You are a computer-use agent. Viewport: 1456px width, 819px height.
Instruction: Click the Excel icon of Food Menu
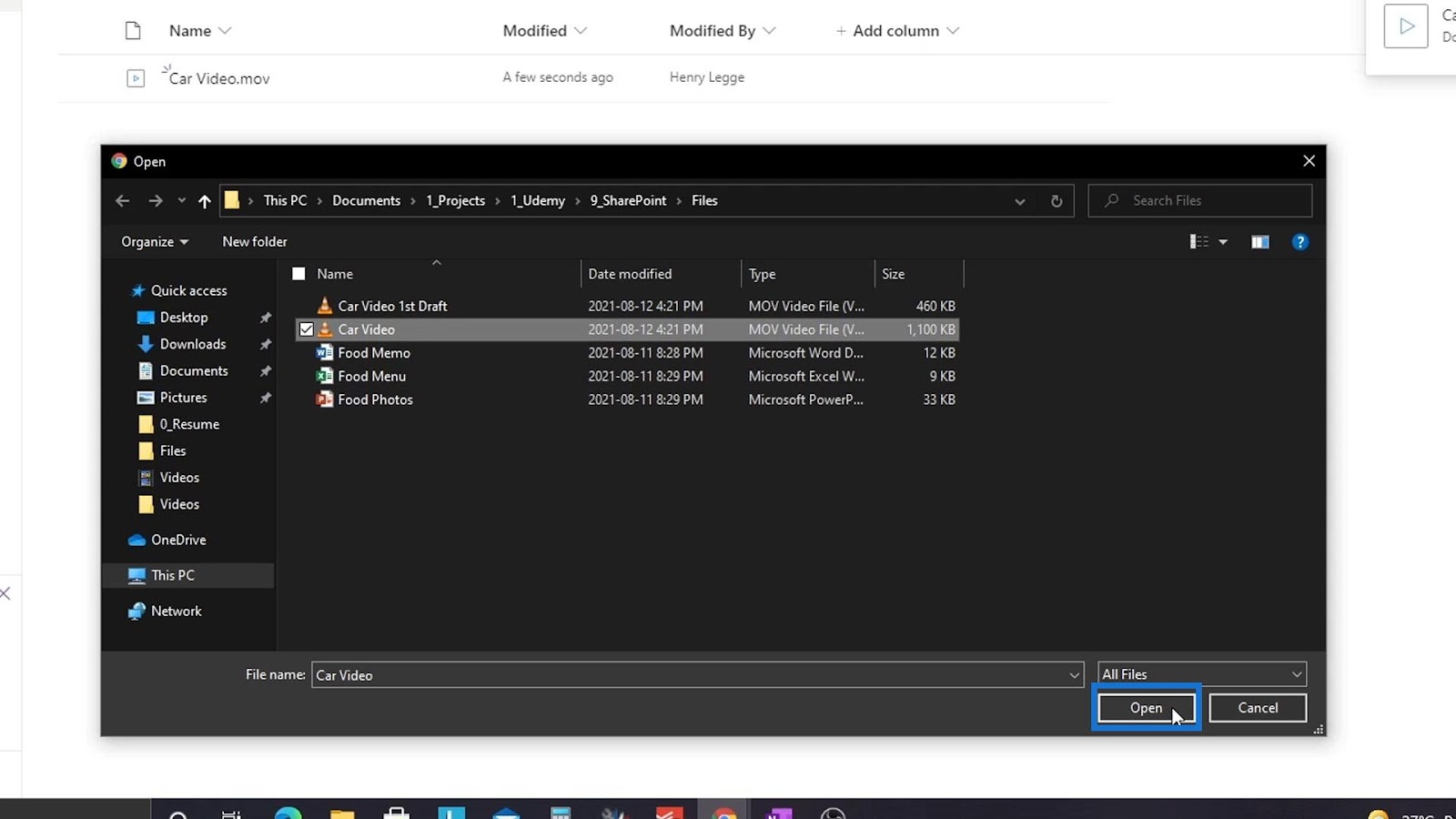coord(325,376)
